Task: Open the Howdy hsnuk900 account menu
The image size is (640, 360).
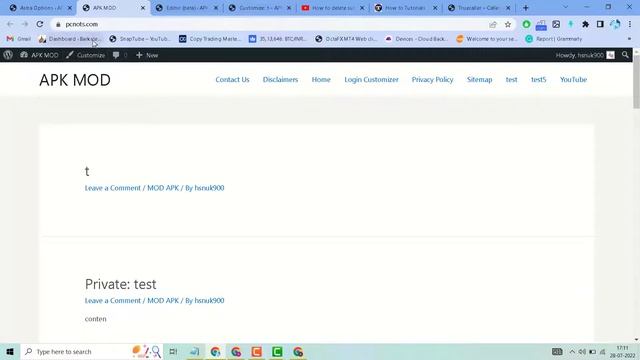Action: pos(585,55)
